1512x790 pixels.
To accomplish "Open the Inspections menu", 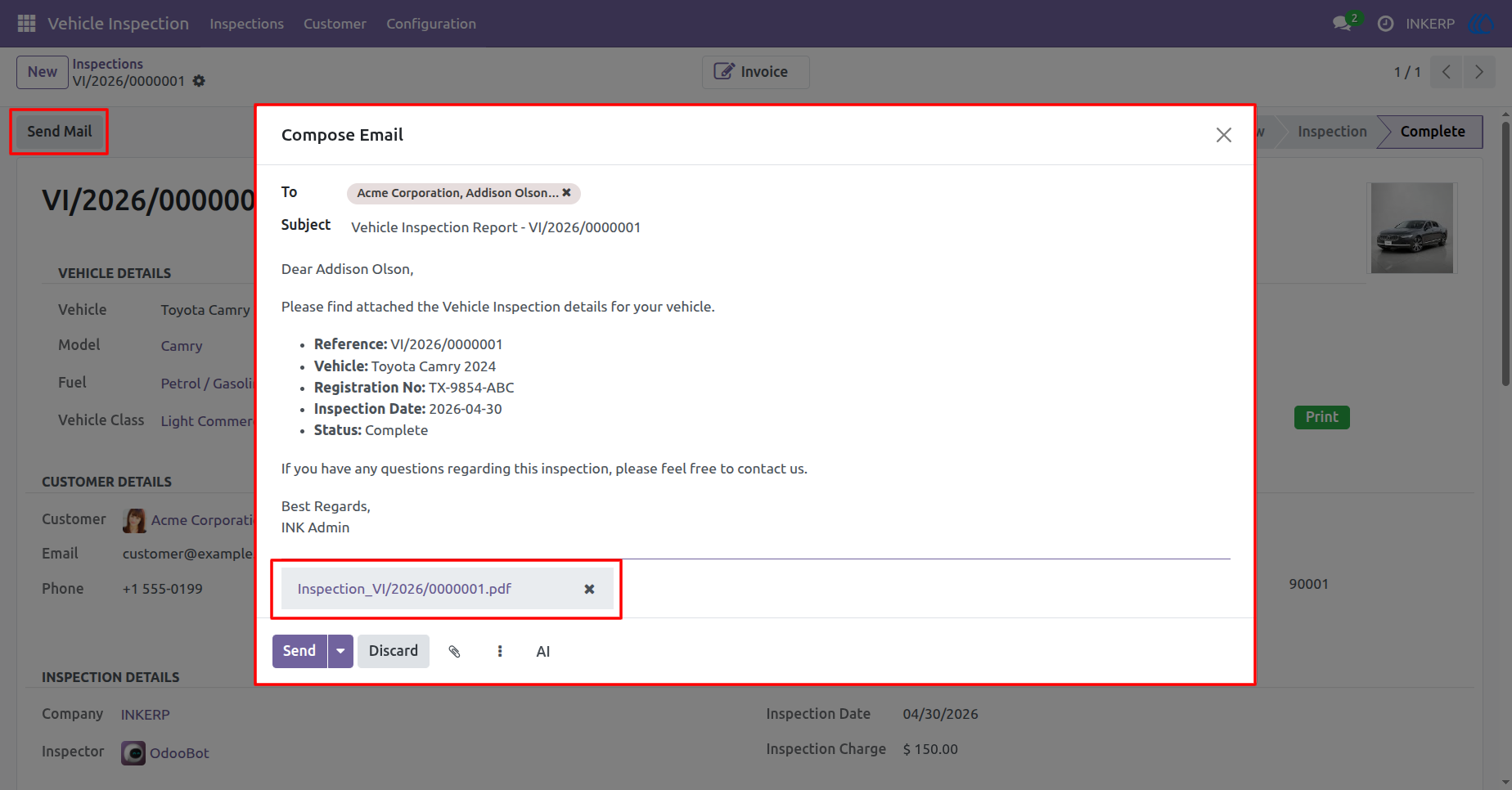I will tap(246, 24).
